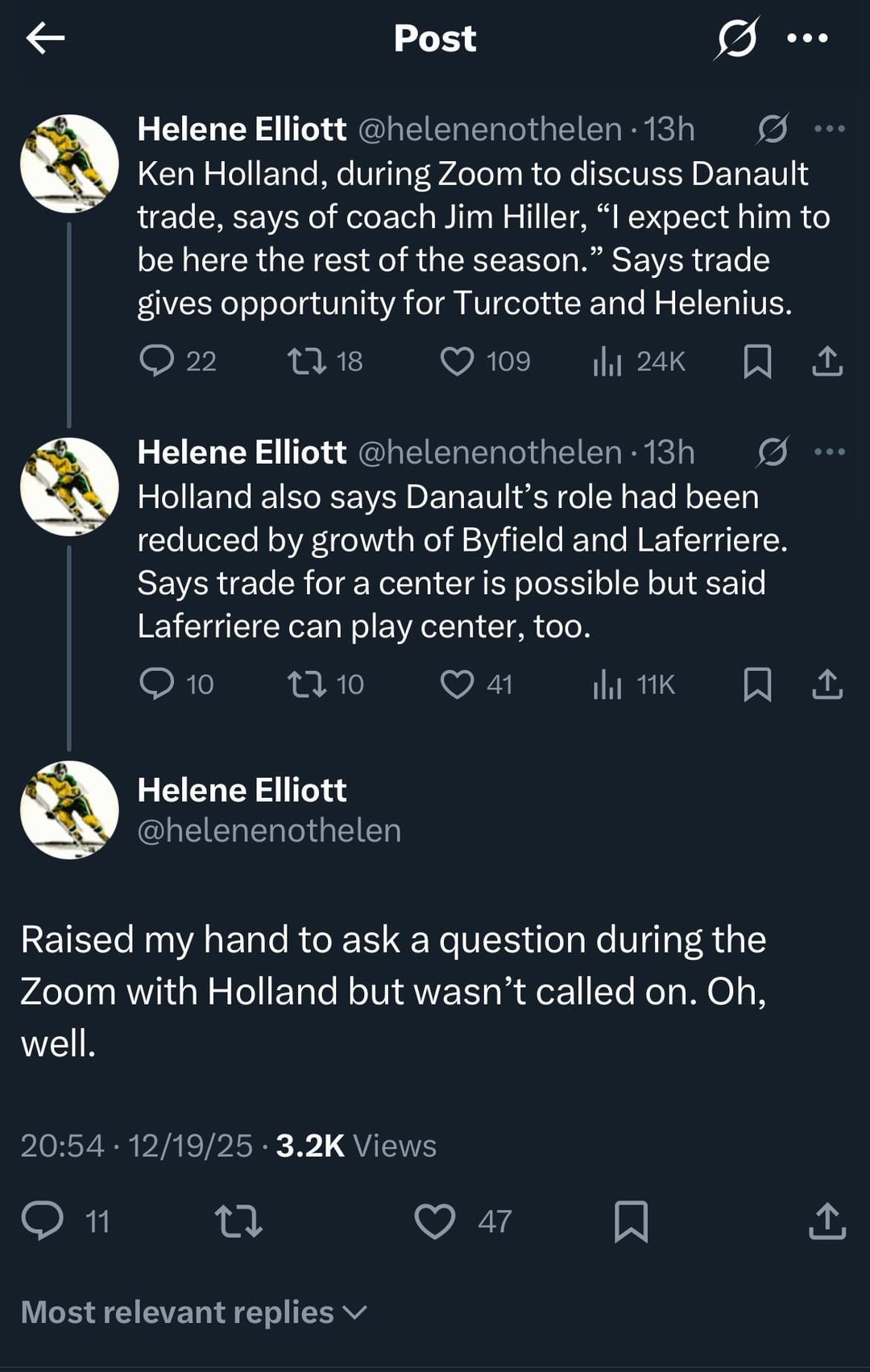
Task: Open the Grok icon in the header
Action: click(736, 39)
